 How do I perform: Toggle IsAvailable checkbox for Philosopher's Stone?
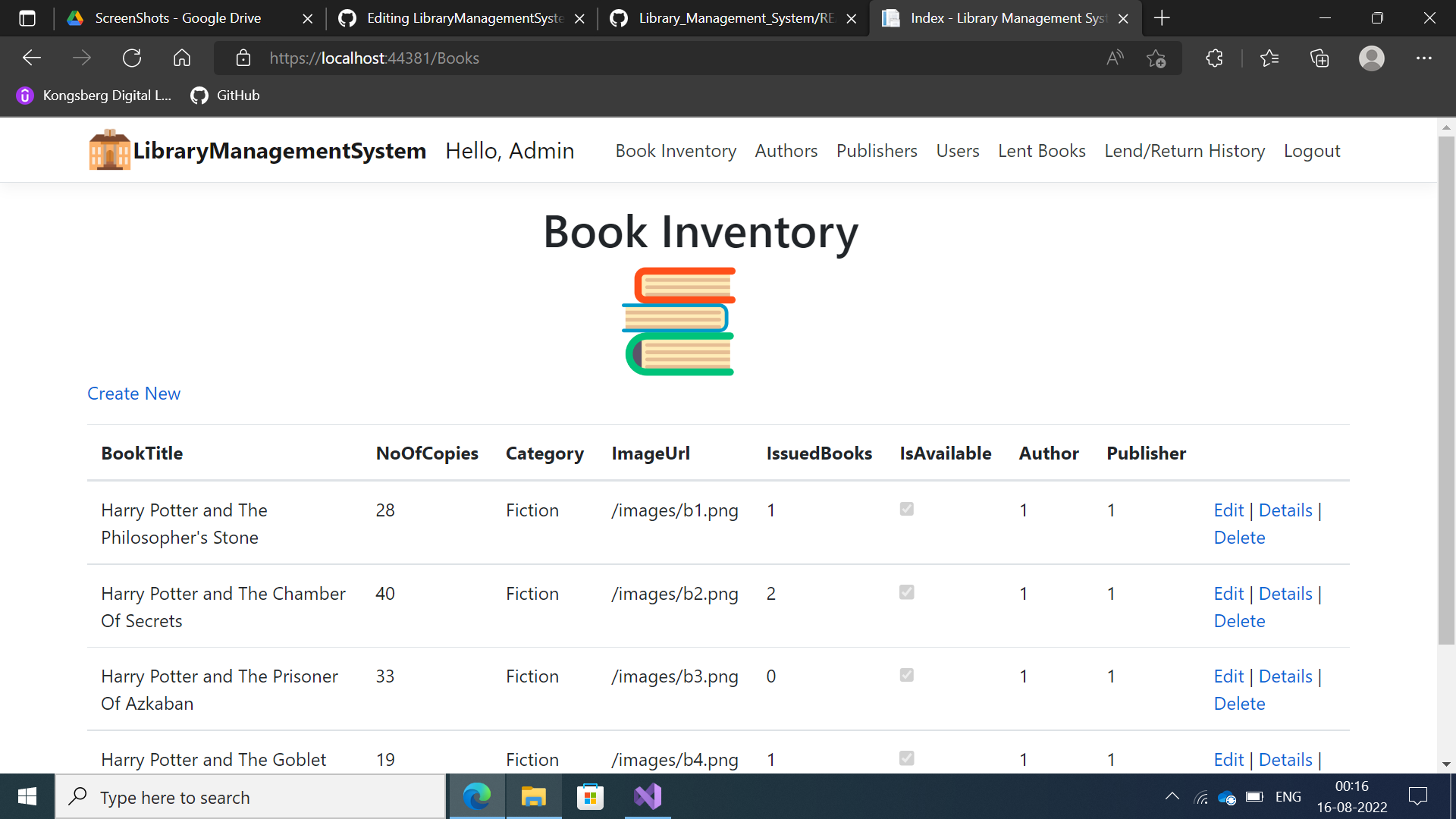pos(906,510)
